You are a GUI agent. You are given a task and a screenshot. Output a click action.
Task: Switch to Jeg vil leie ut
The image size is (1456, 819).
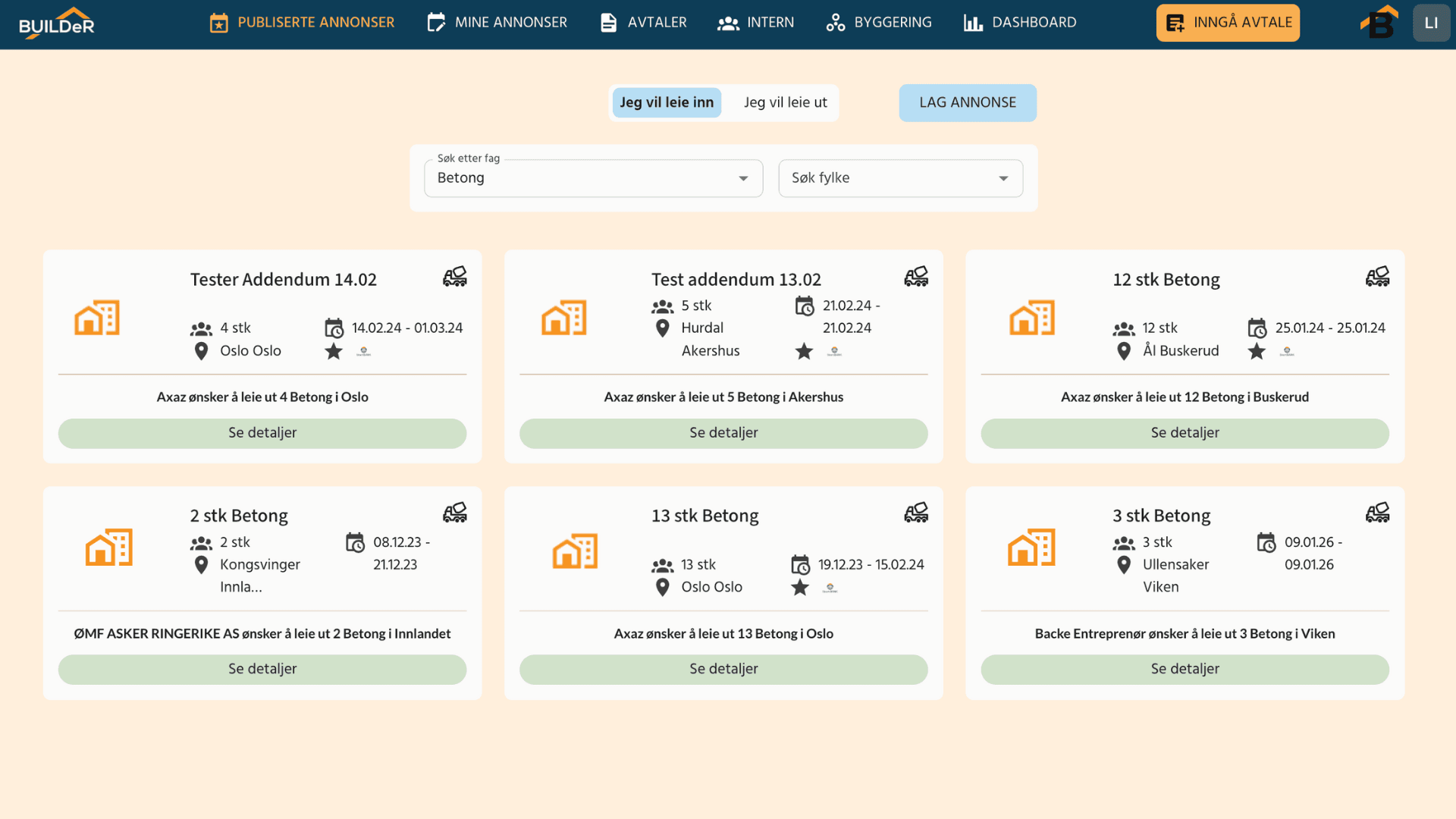coord(785,102)
